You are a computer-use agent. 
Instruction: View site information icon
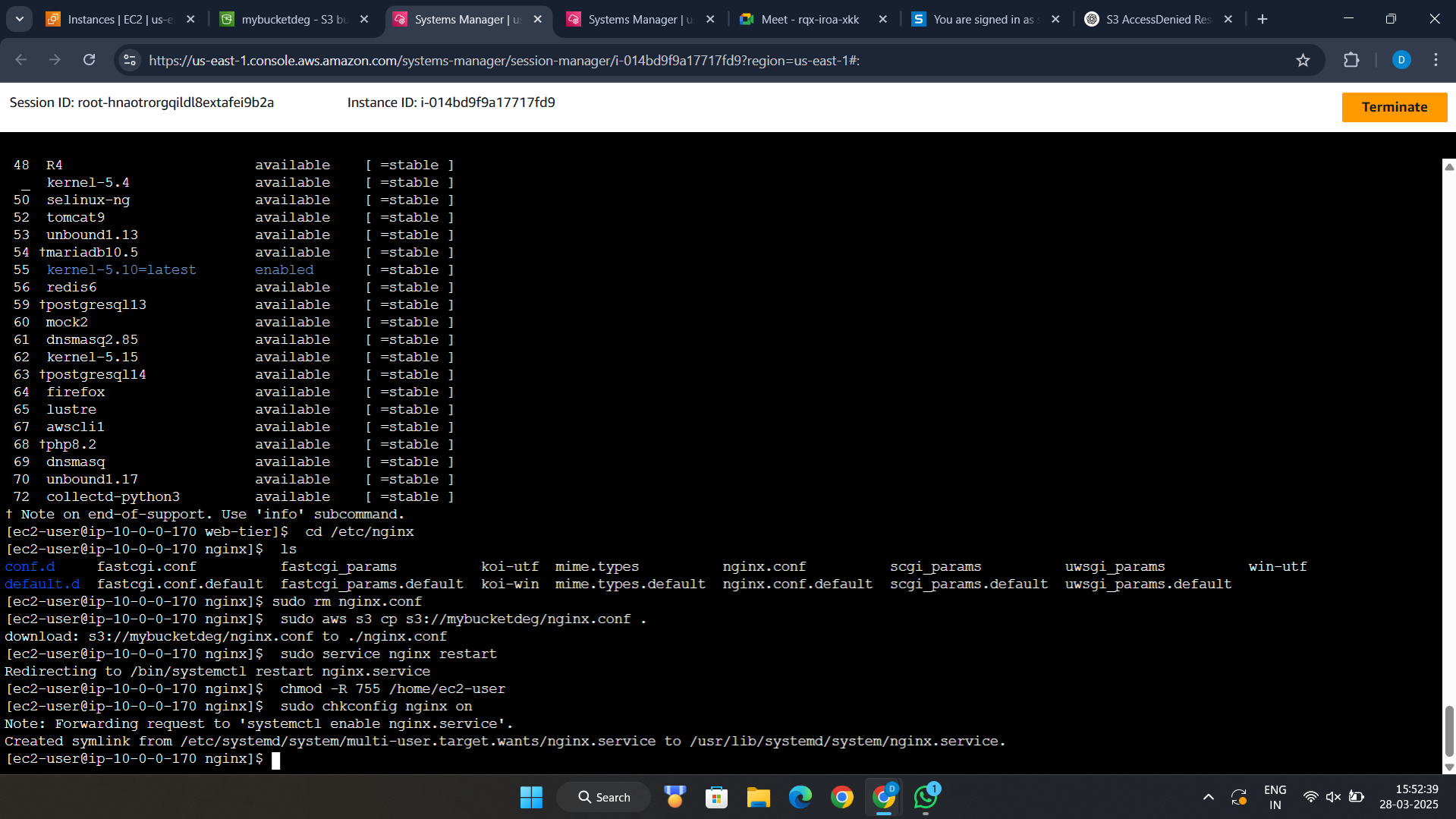130,60
